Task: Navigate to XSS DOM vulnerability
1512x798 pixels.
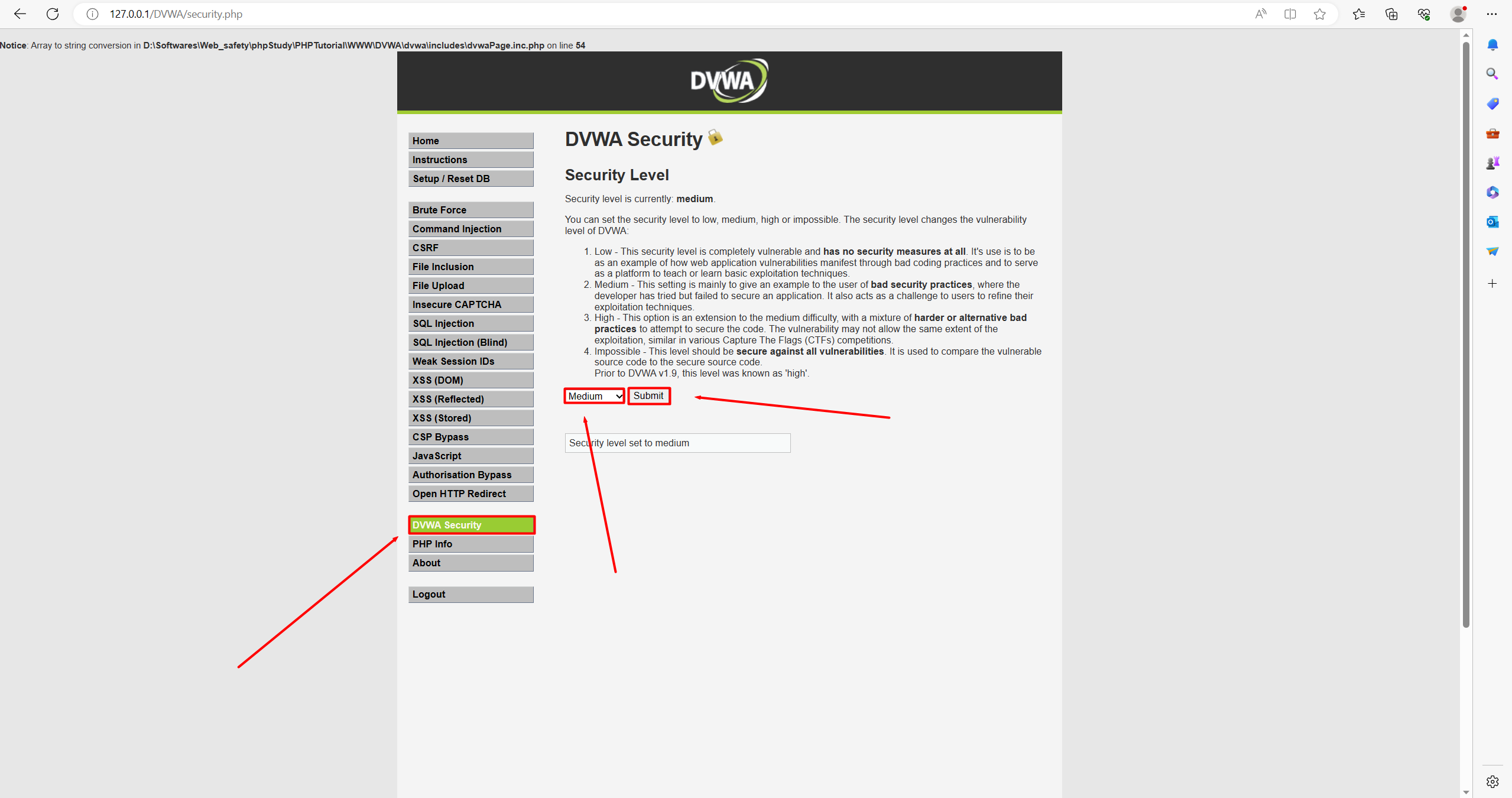Action: (471, 380)
